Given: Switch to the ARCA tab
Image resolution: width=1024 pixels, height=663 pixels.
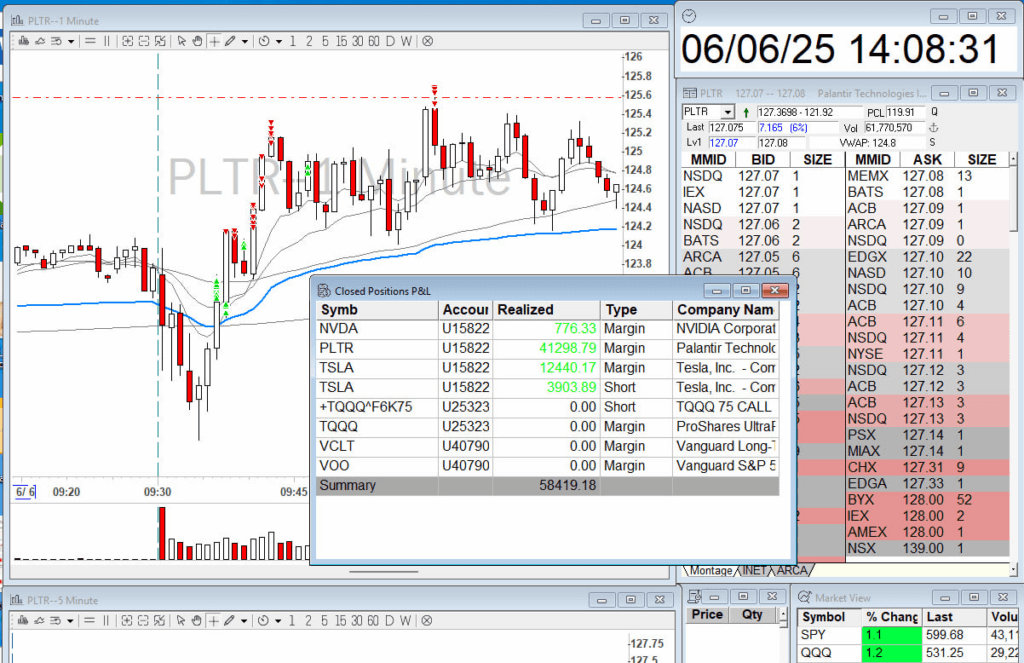Looking at the screenshot, I should click(791, 570).
